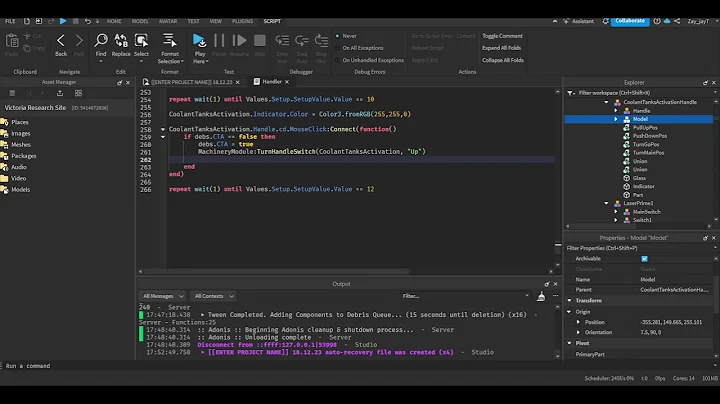Click the Stop square in Test group

pyautogui.click(x=259, y=40)
